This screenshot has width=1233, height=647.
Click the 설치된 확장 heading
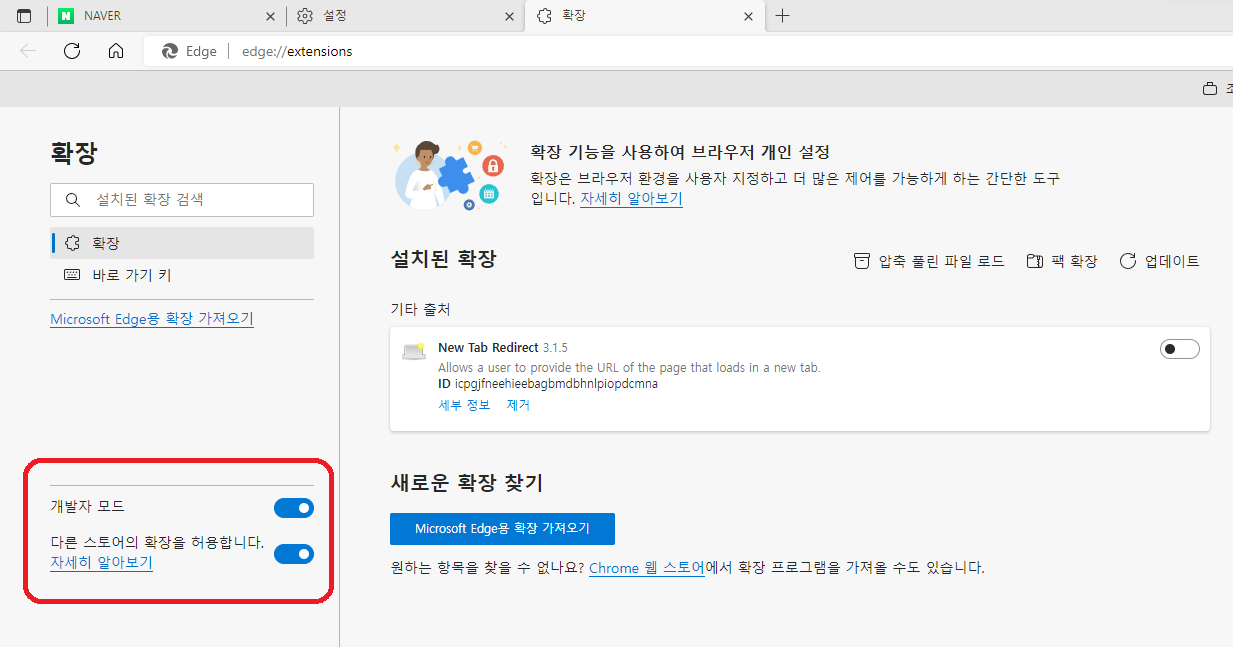click(x=443, y=259)
